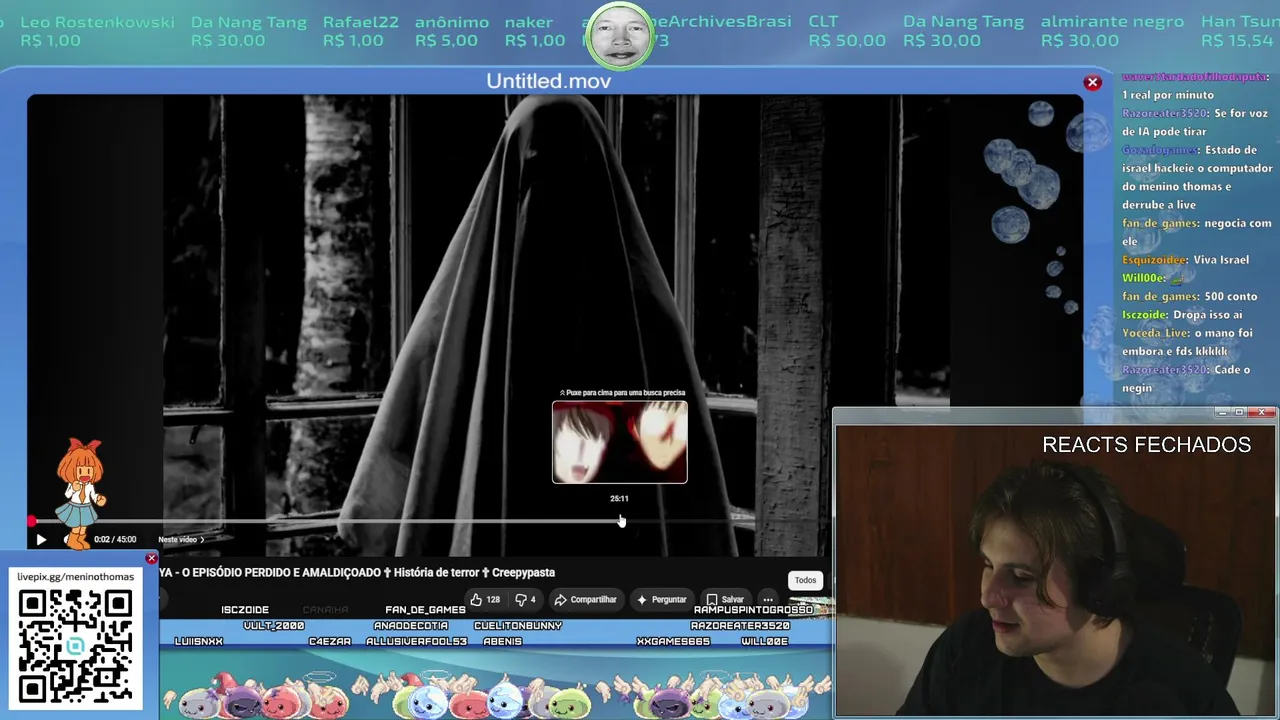Viewport: 1280px width, 720px height.
Task: Close the Untitled.mov window
Action: pos(1093,83)
